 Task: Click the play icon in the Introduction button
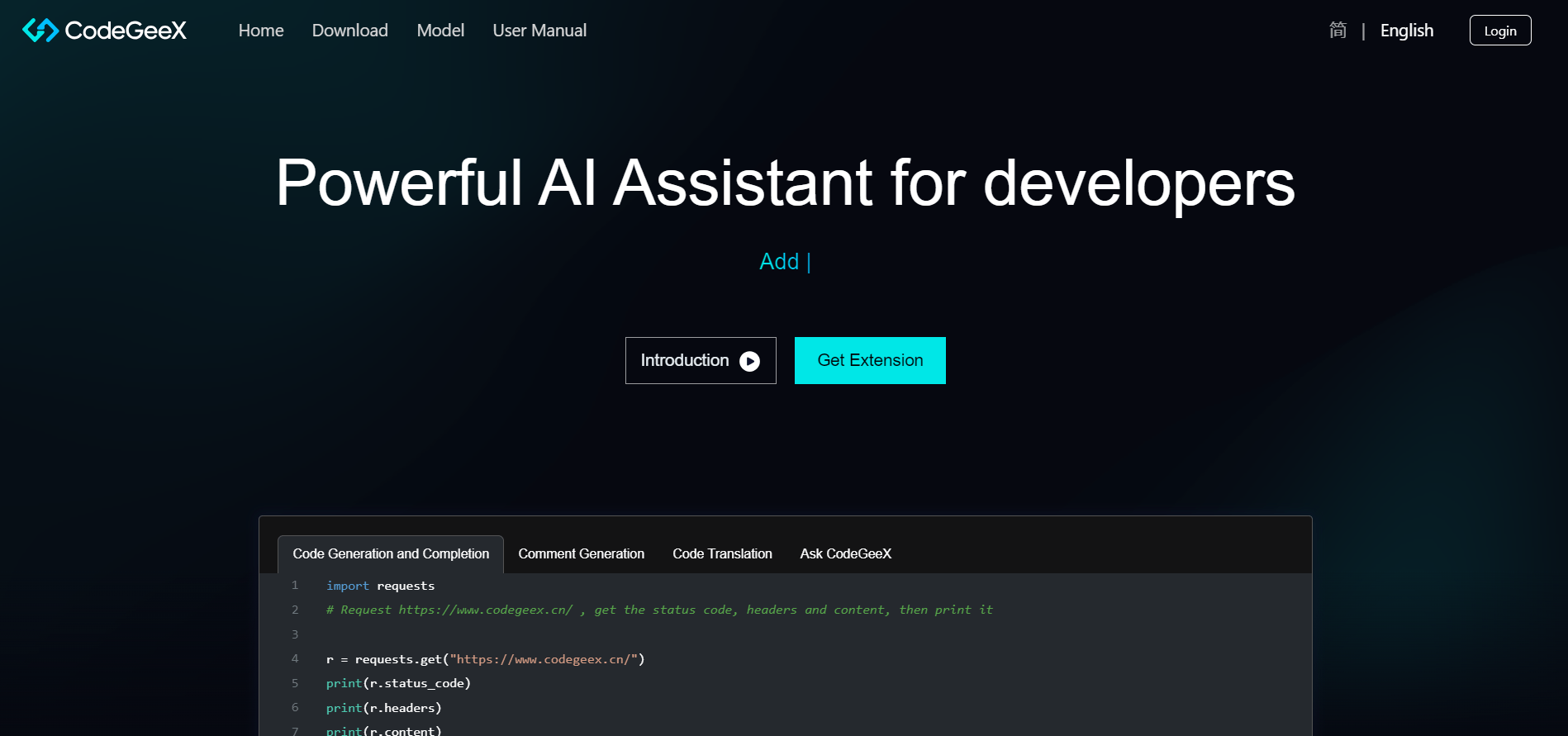click(x=749, y=361)
